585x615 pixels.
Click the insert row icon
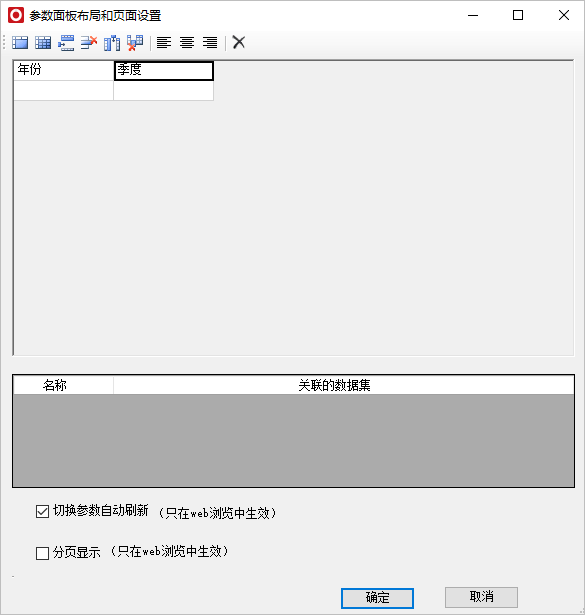coord(66,42)
